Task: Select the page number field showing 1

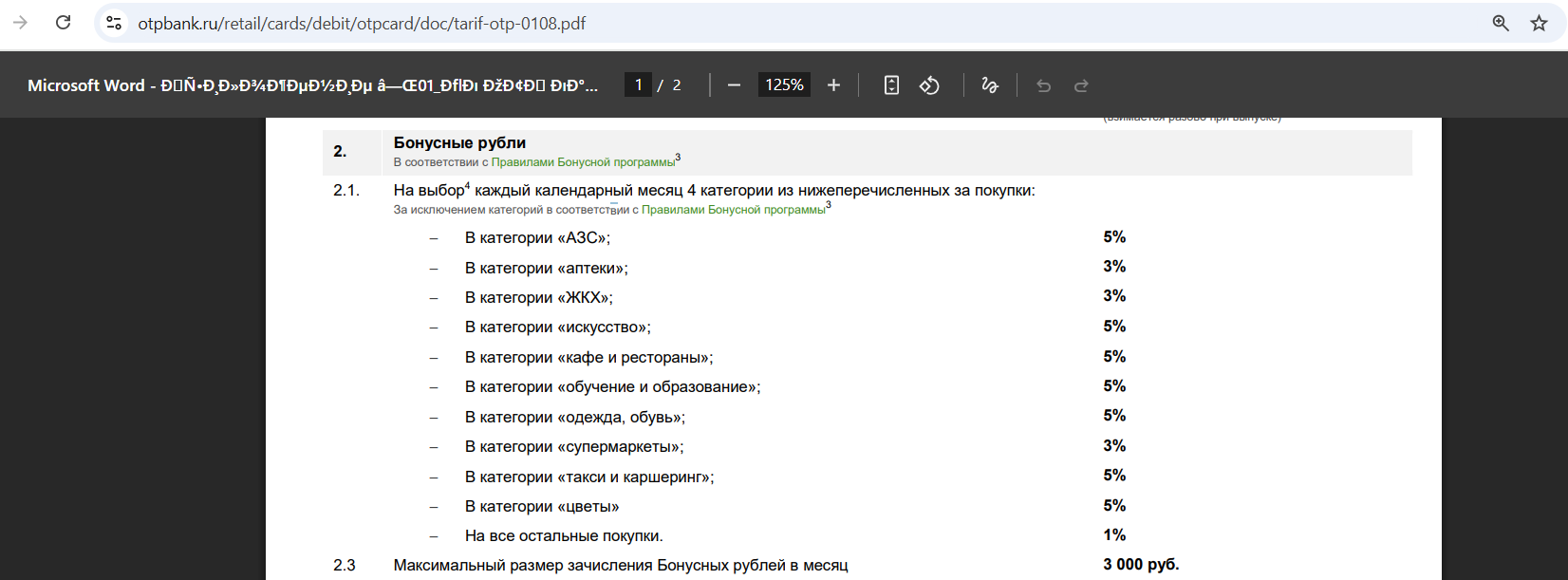Action: click(638, 84)
